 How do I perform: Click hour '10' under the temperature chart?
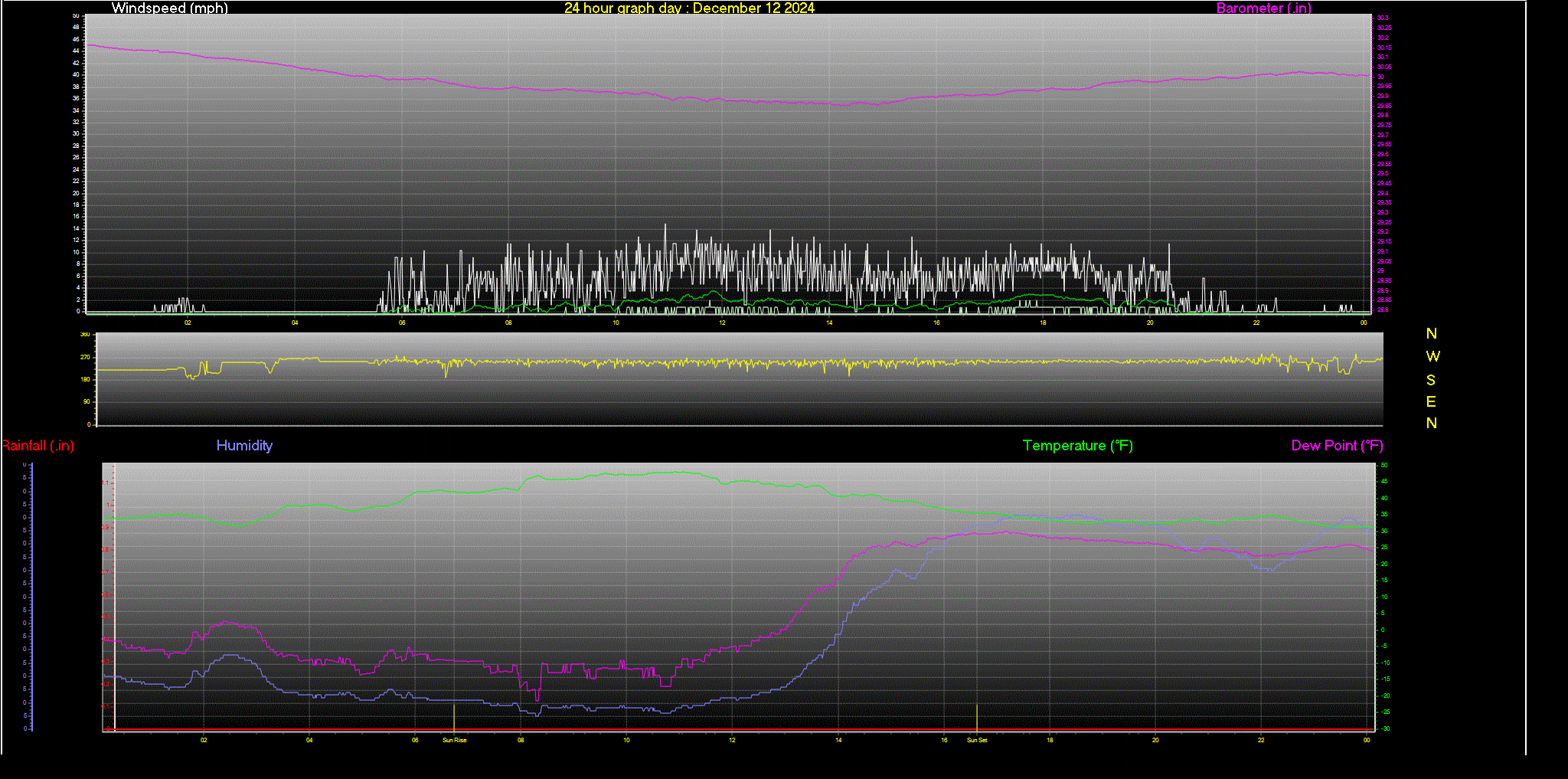click(626, 740)
